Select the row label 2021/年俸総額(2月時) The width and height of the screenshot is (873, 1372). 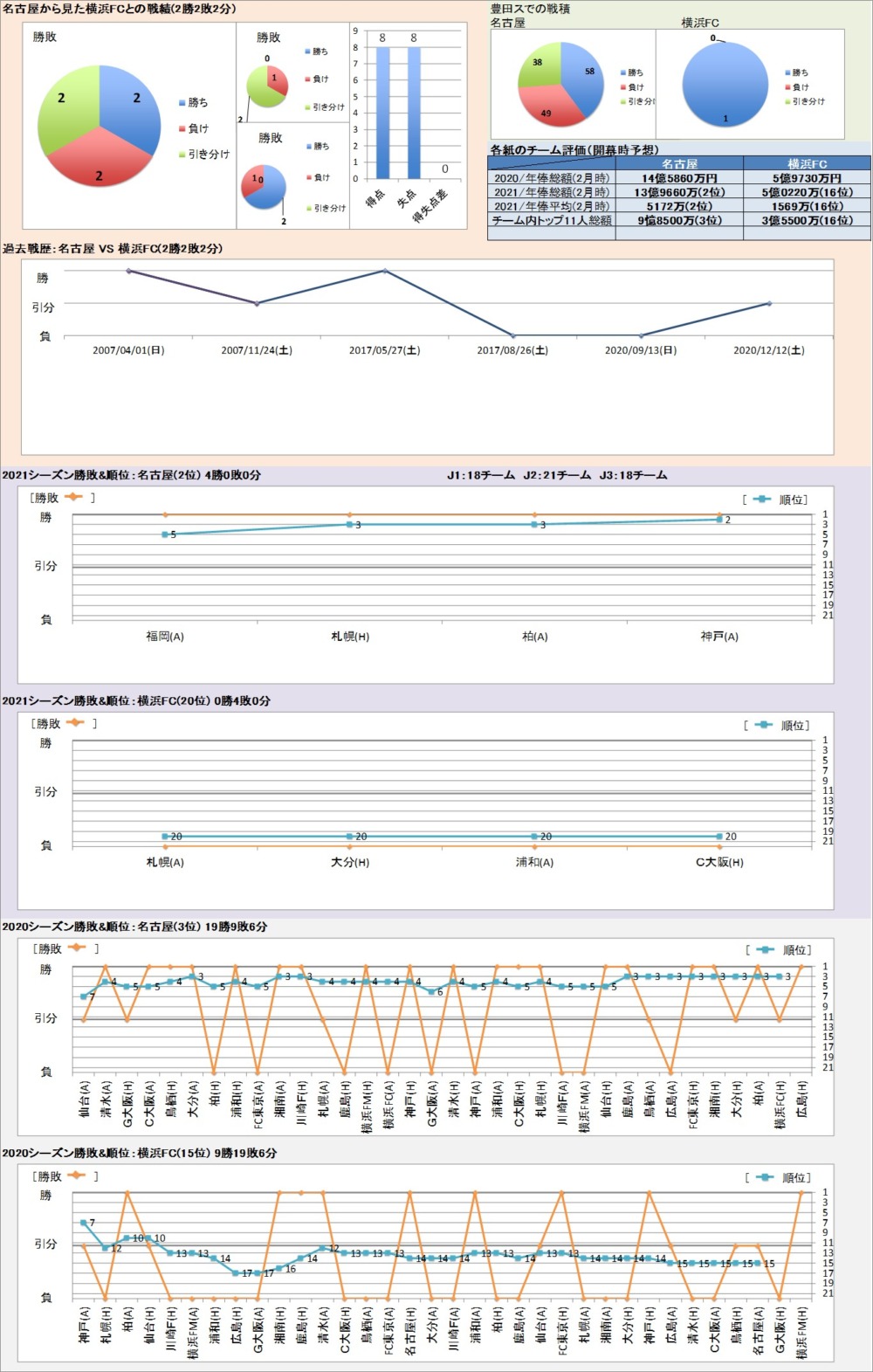pos(552,192)
